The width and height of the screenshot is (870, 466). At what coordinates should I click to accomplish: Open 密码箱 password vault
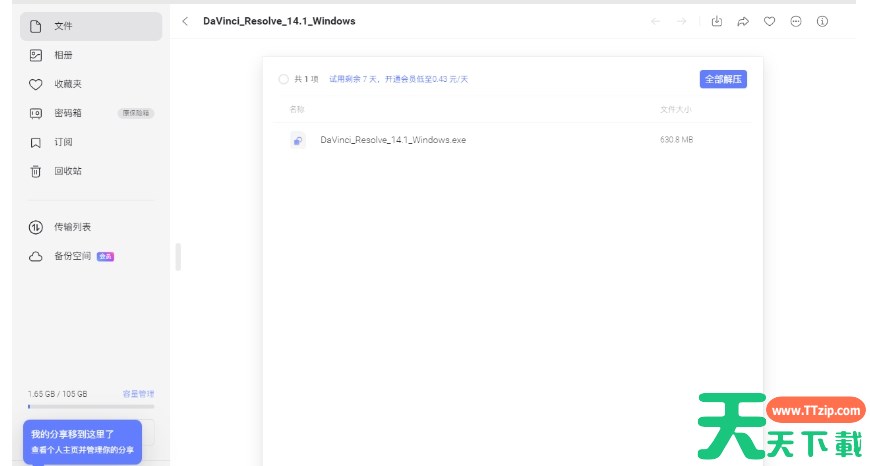[68, 113]
